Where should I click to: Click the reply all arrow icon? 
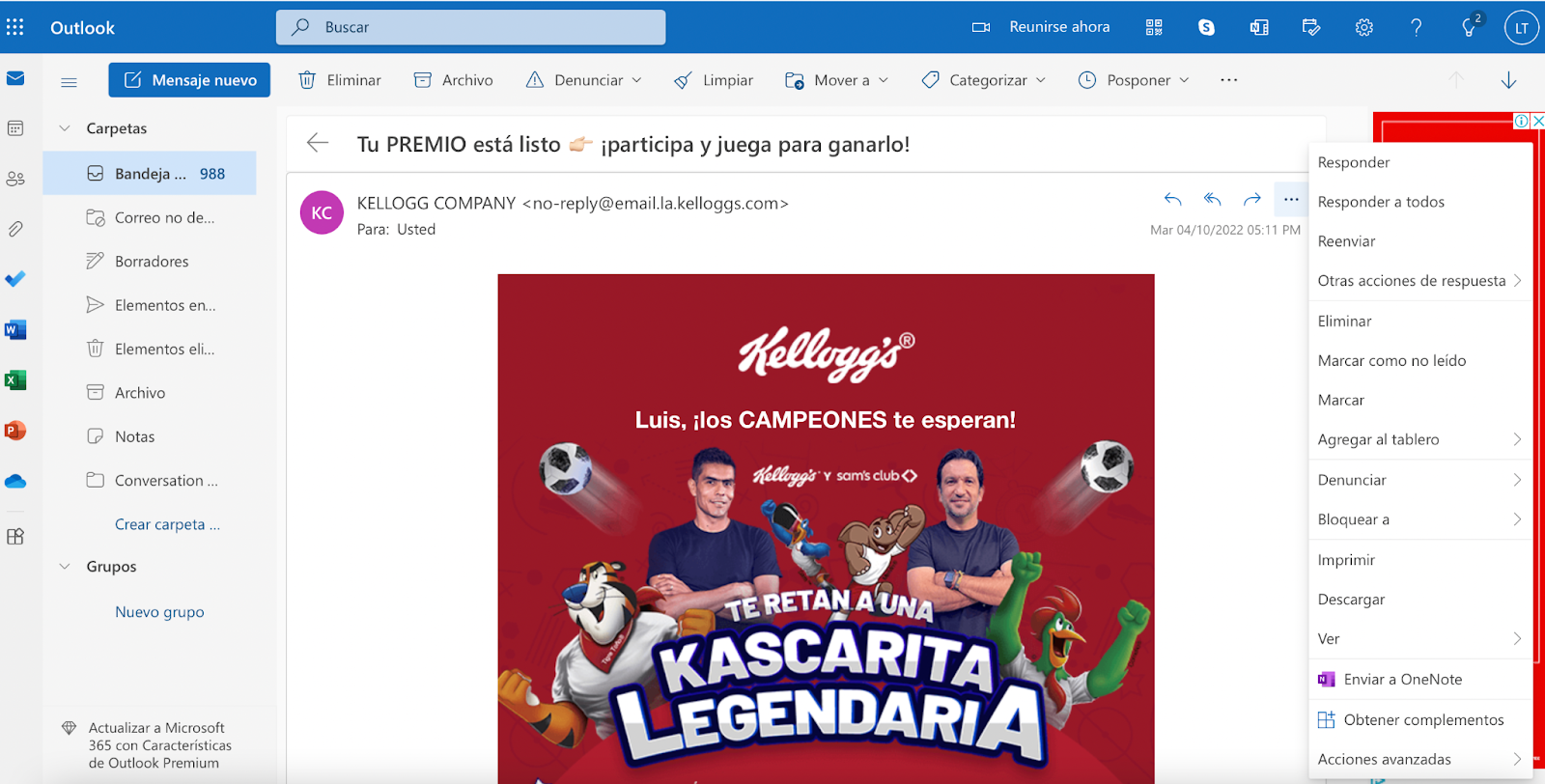[1213, 200]
